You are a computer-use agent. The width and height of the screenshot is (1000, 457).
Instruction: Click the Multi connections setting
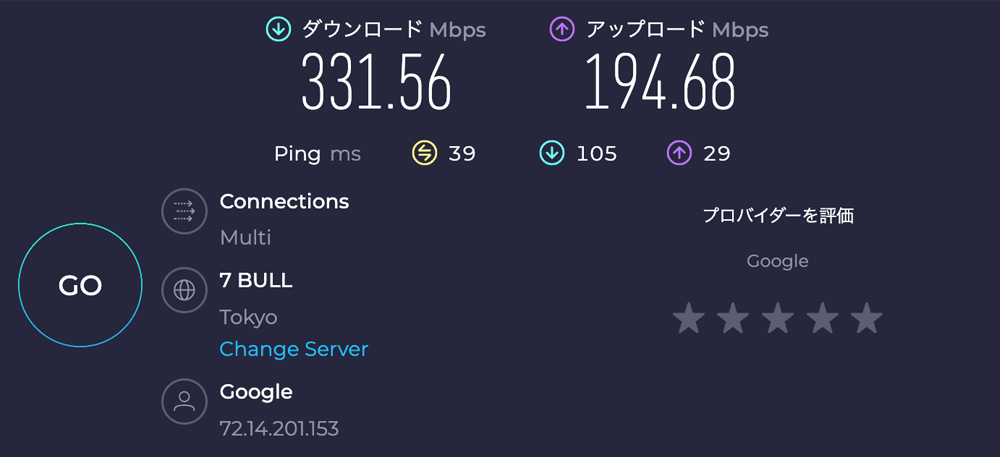[x=245, y=238]
